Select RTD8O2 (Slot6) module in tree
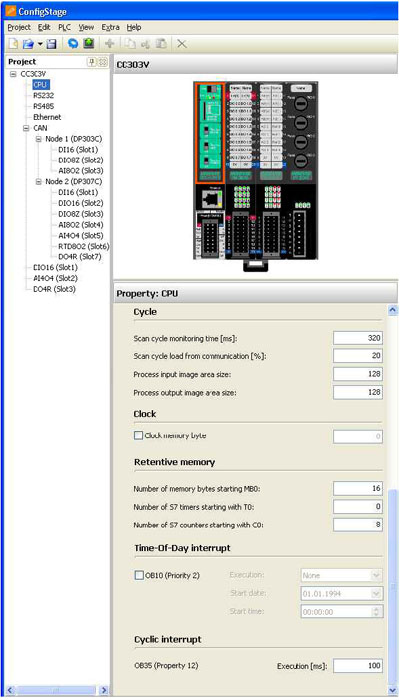 (x=84, y=246)
